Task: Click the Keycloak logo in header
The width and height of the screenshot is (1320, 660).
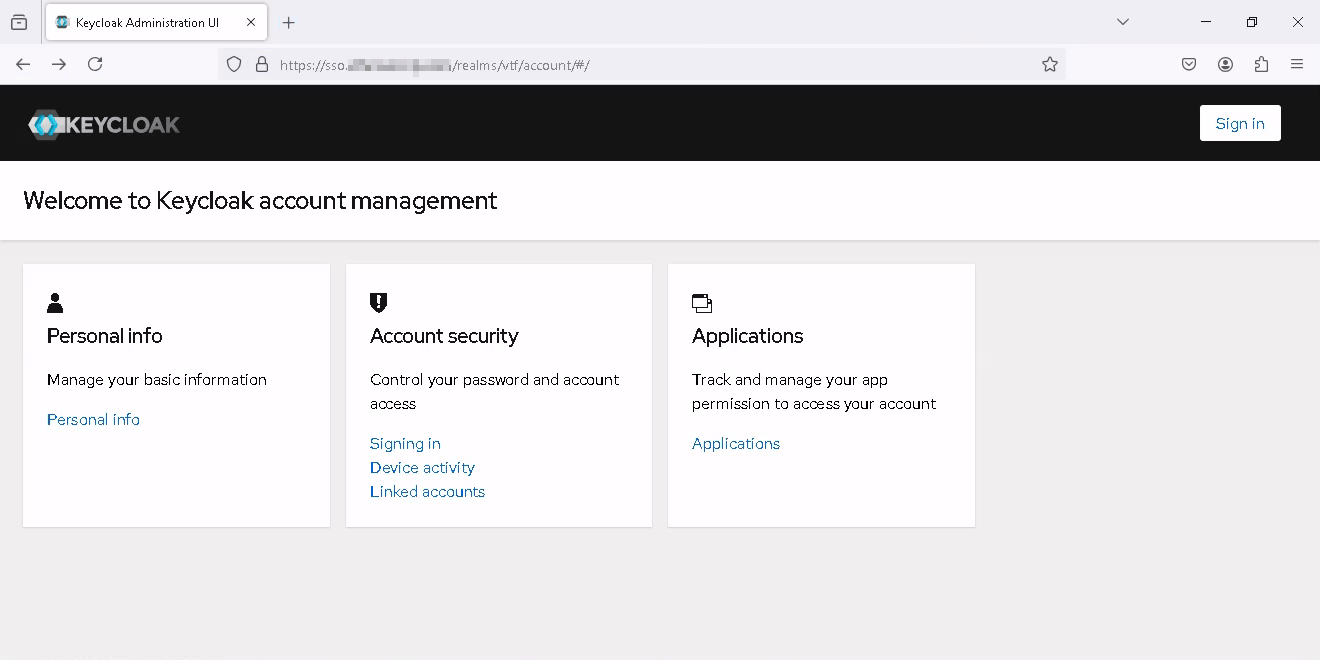Action: (104, 124)
